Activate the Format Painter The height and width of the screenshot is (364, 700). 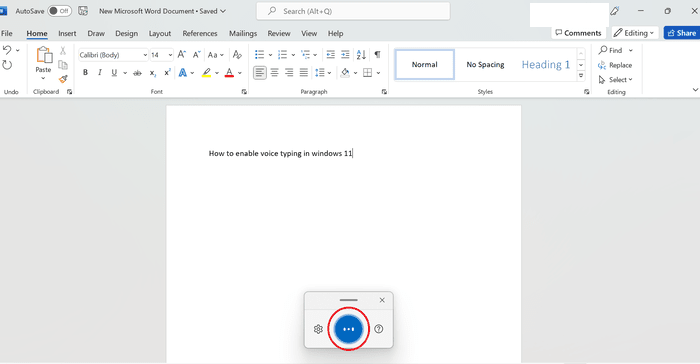(x=63, y=79)
